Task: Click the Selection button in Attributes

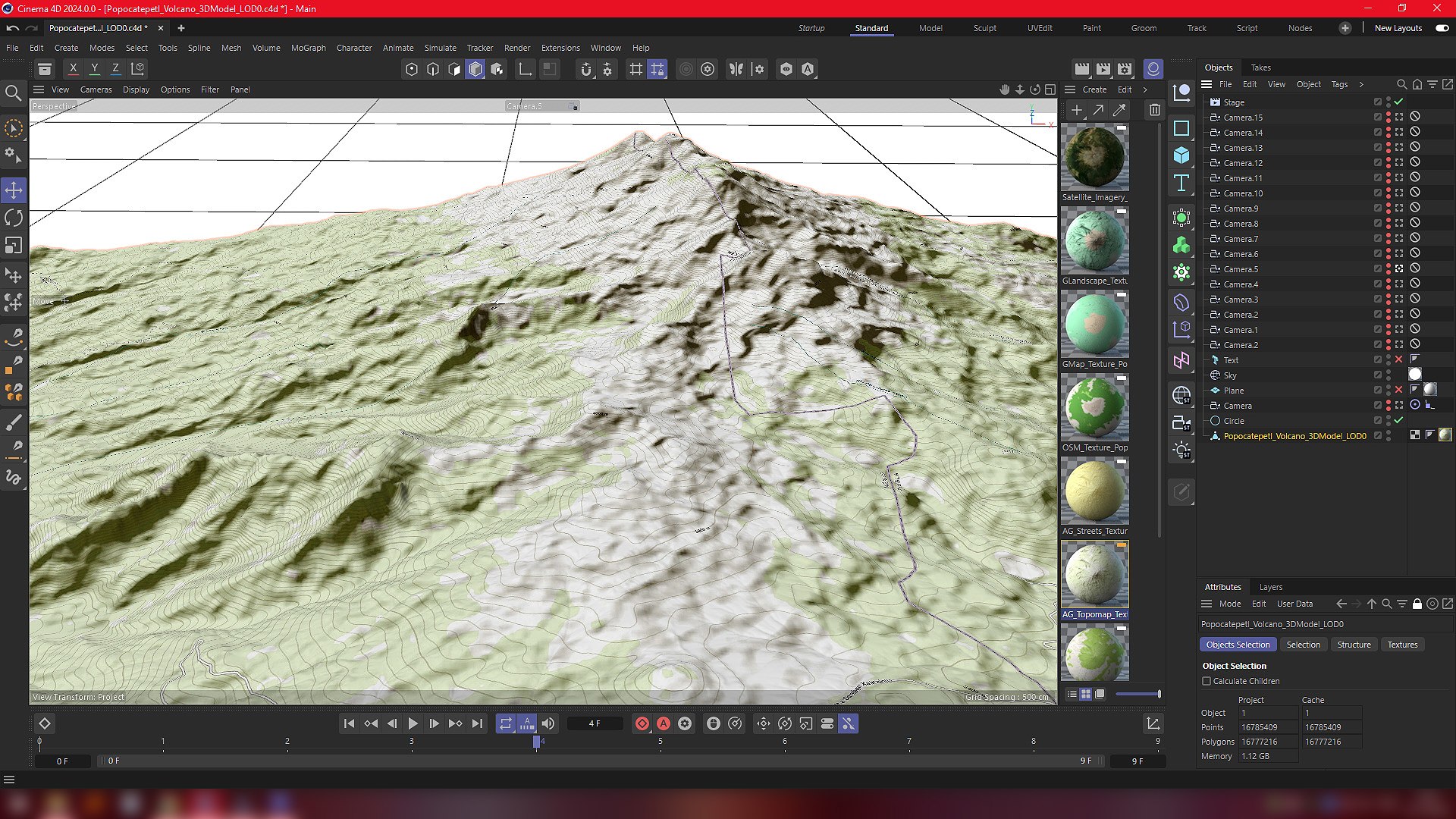Action: pos(1303,645)
